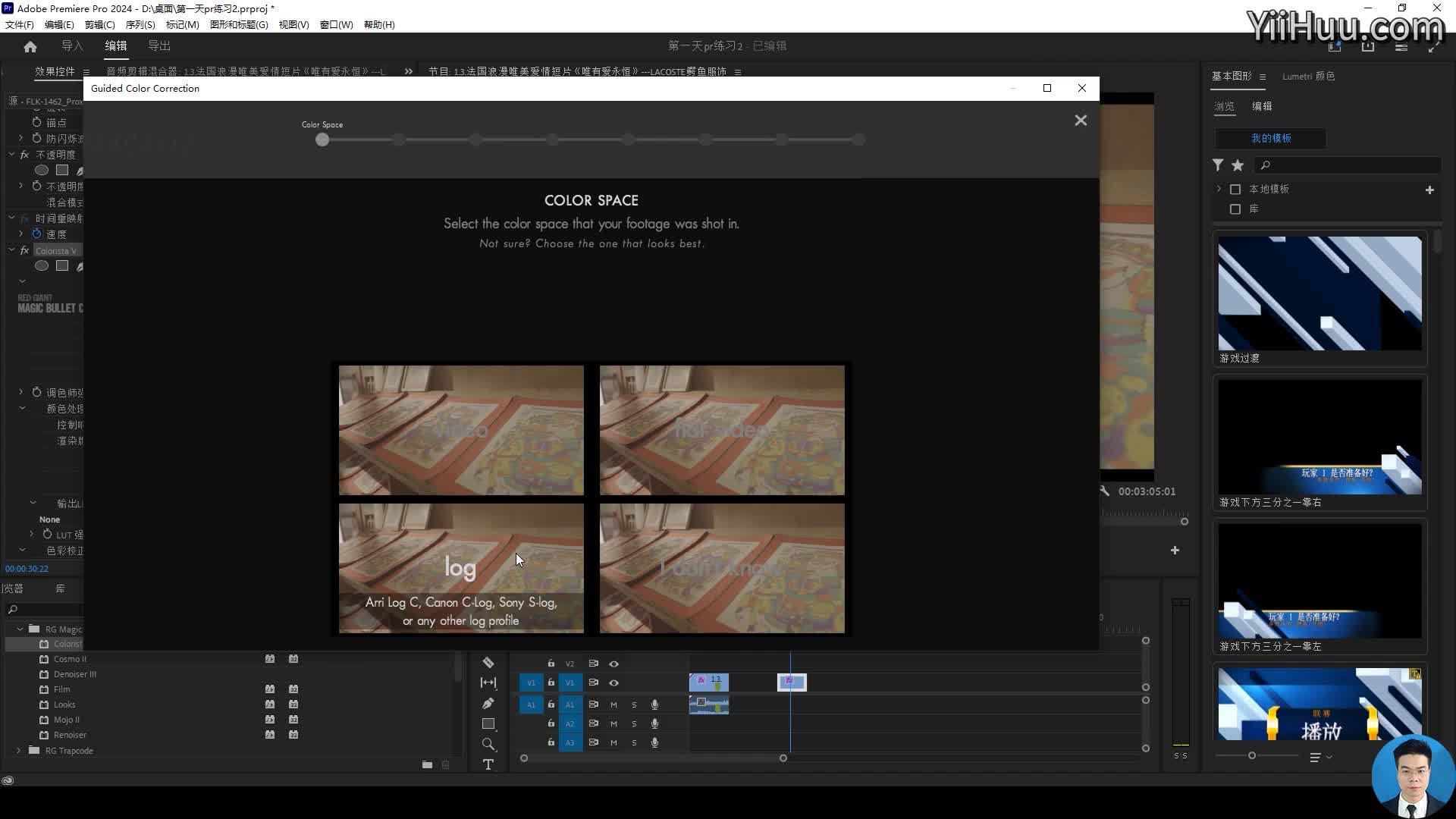Select the Zoom tool in the timeline toolbar

coord(488,744)
